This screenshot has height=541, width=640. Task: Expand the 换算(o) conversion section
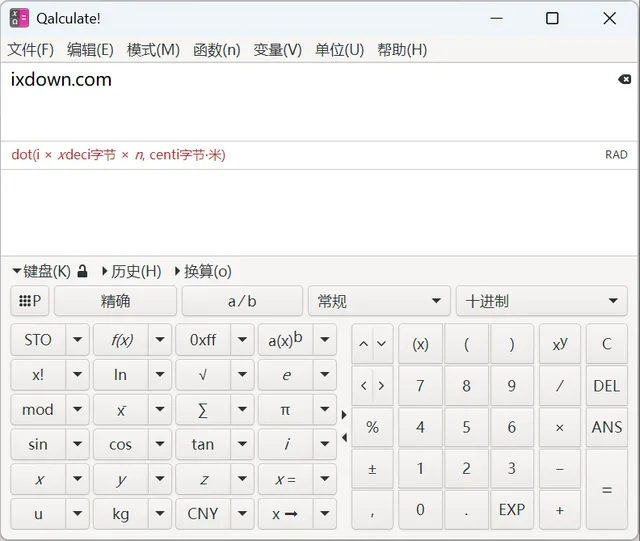tap(203, 271)
